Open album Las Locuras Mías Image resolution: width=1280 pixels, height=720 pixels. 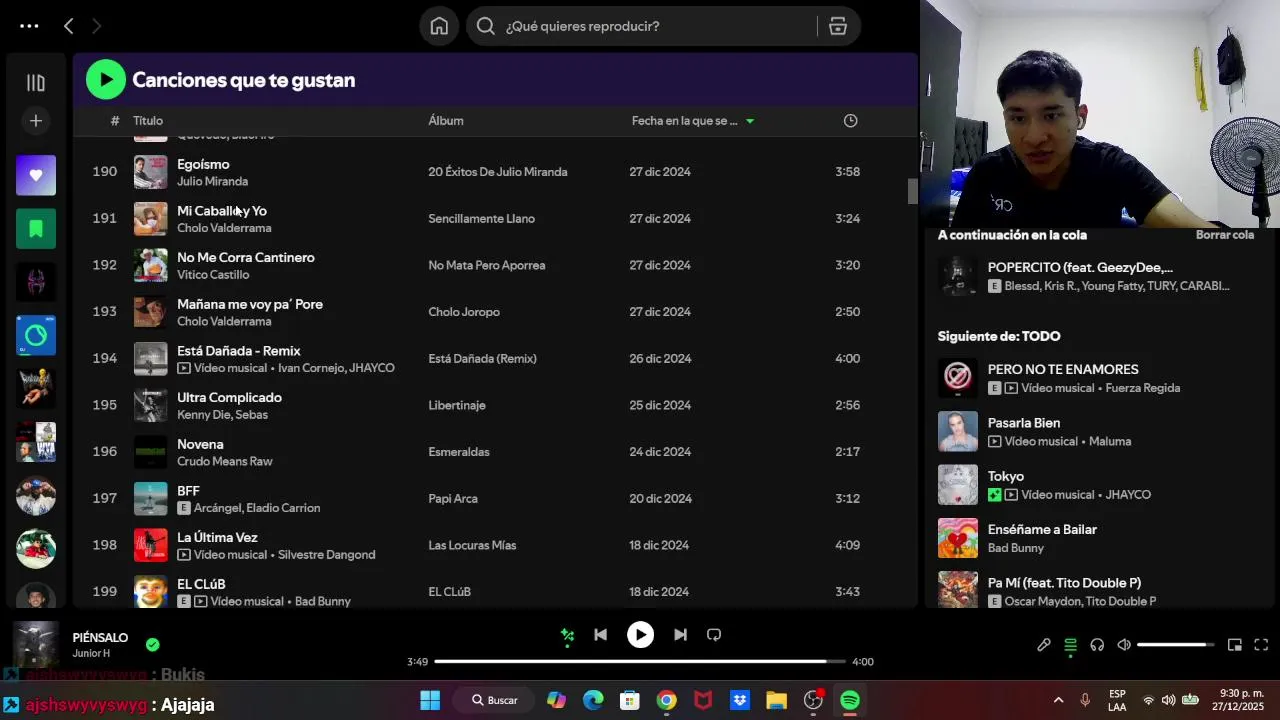point(472,545)
